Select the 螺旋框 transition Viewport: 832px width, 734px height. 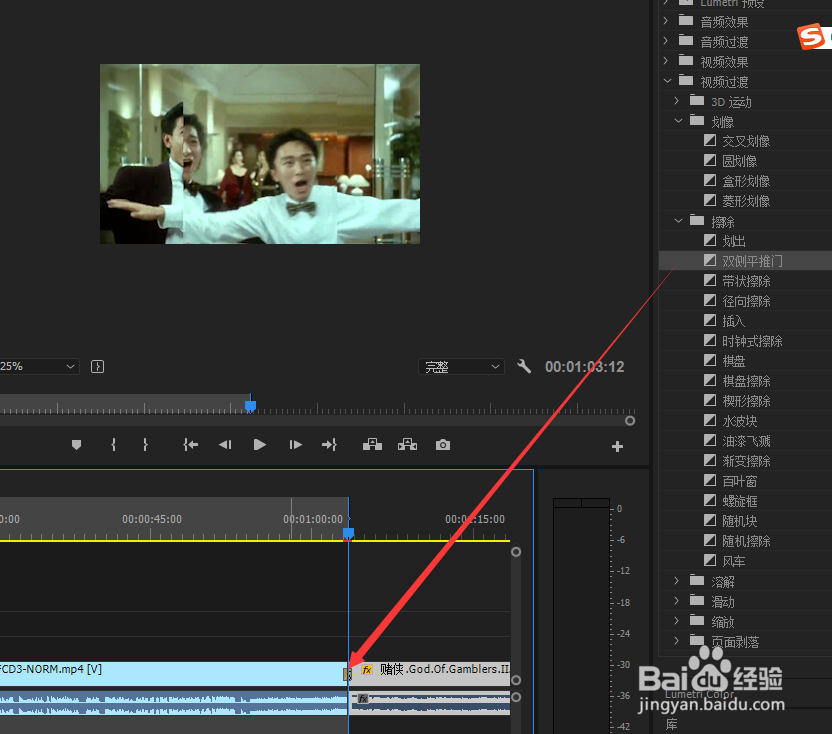pyautogui.click(x=739, y=500)
